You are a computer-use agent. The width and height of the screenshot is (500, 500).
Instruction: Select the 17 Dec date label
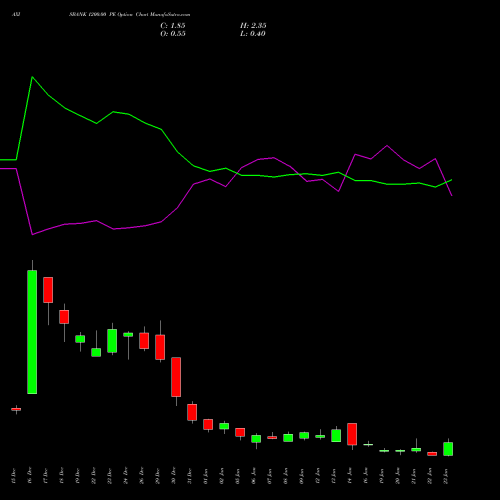(x=46, y=476)
